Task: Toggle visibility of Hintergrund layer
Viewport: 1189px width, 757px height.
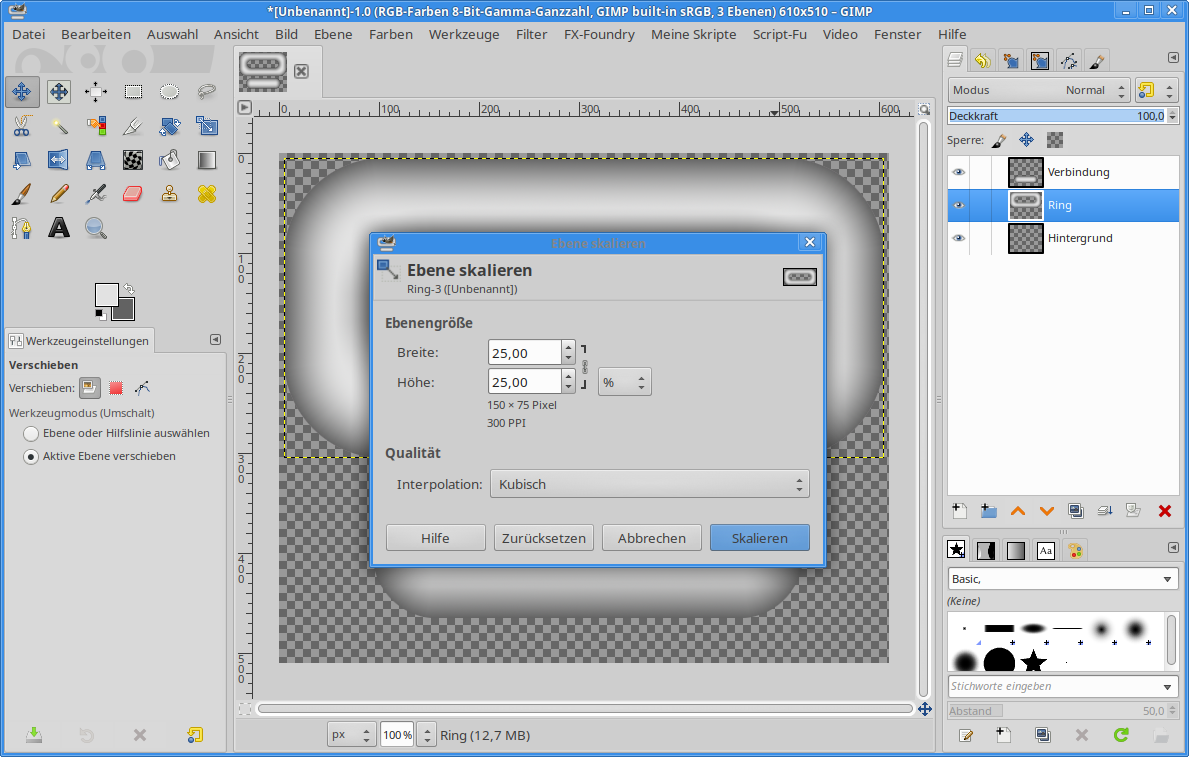Action: point(959,238)
